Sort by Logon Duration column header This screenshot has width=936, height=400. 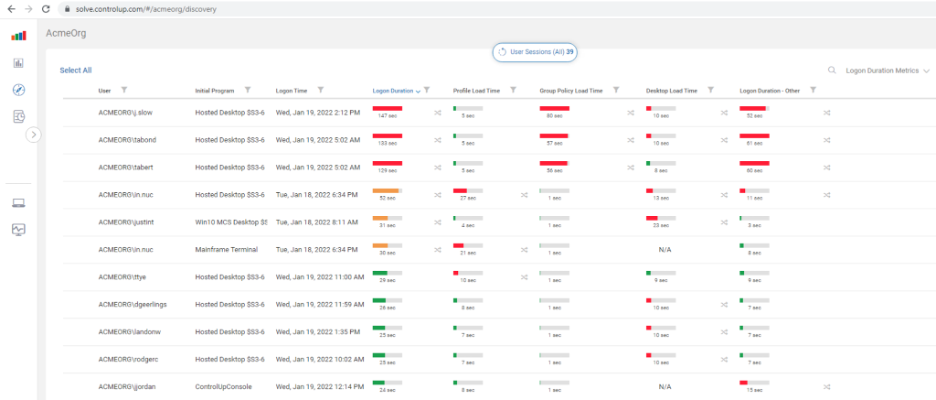click(x=396, y=91)
